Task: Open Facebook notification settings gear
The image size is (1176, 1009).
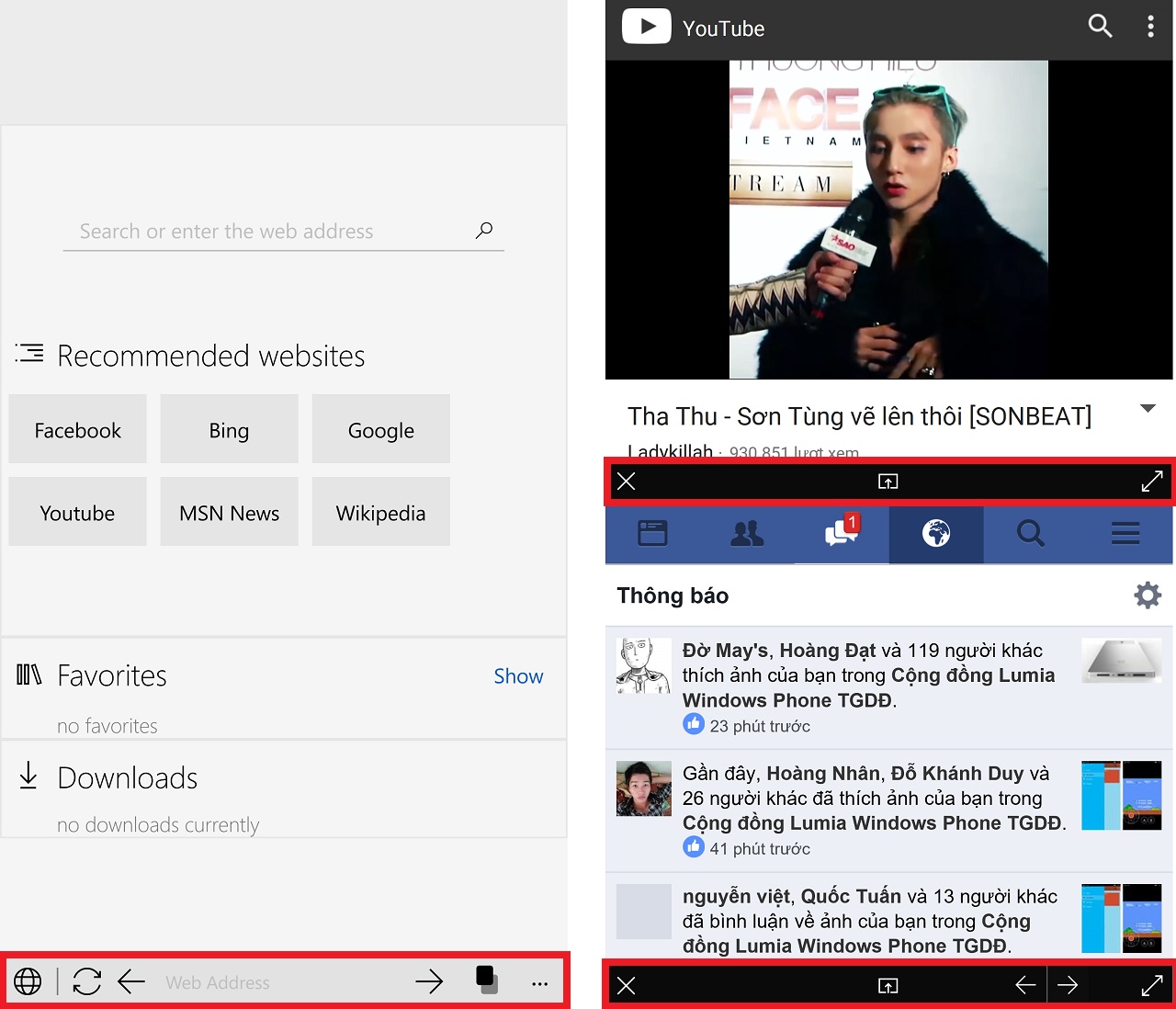Action: [x=1147, y=595]
